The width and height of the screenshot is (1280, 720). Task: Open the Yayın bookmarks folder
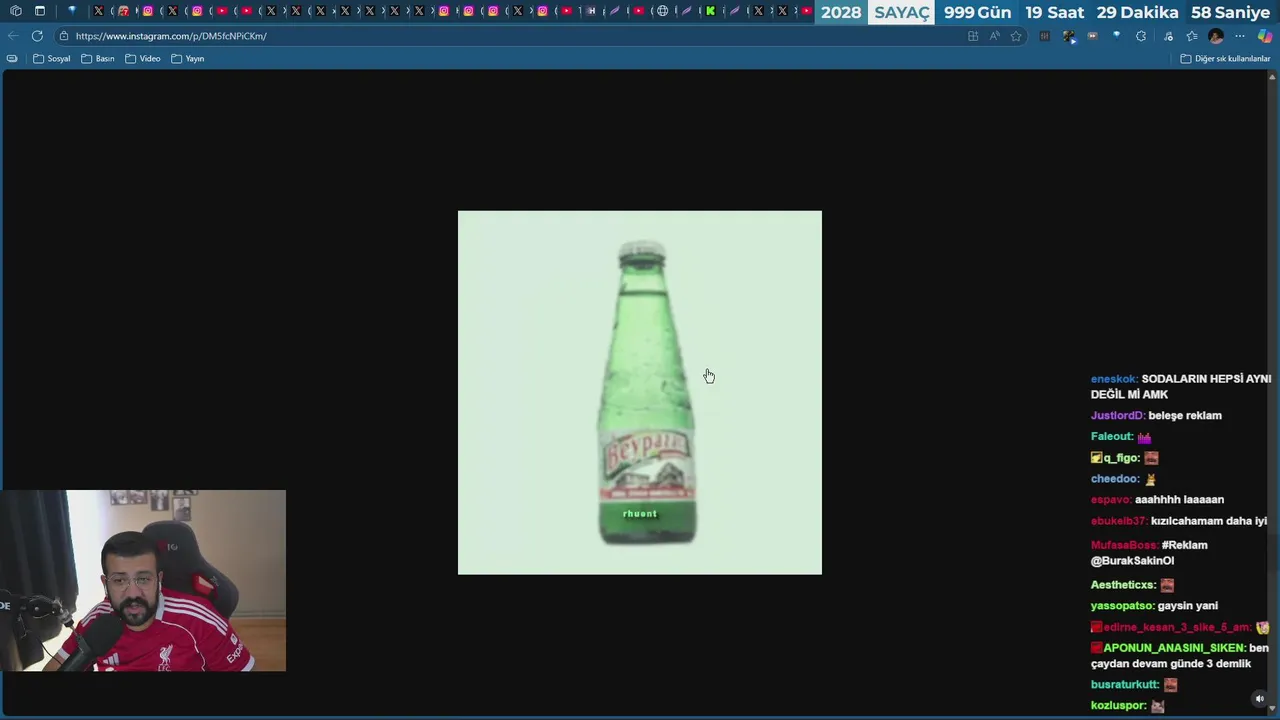[188, 59]
